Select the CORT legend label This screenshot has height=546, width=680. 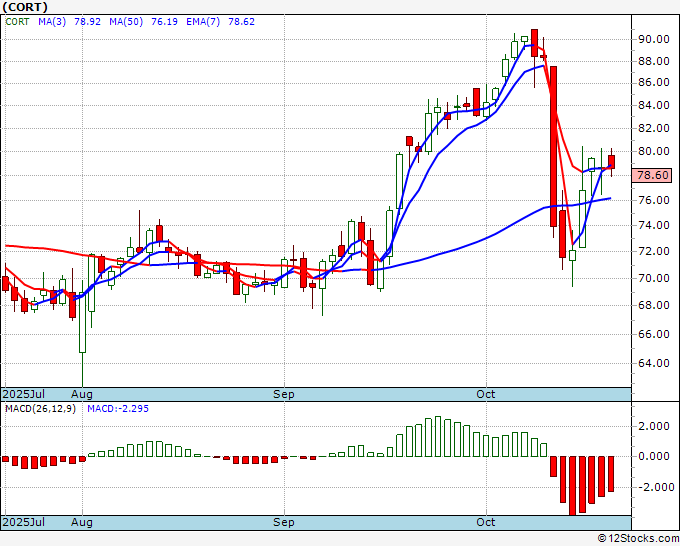click(x=17, y=22)
